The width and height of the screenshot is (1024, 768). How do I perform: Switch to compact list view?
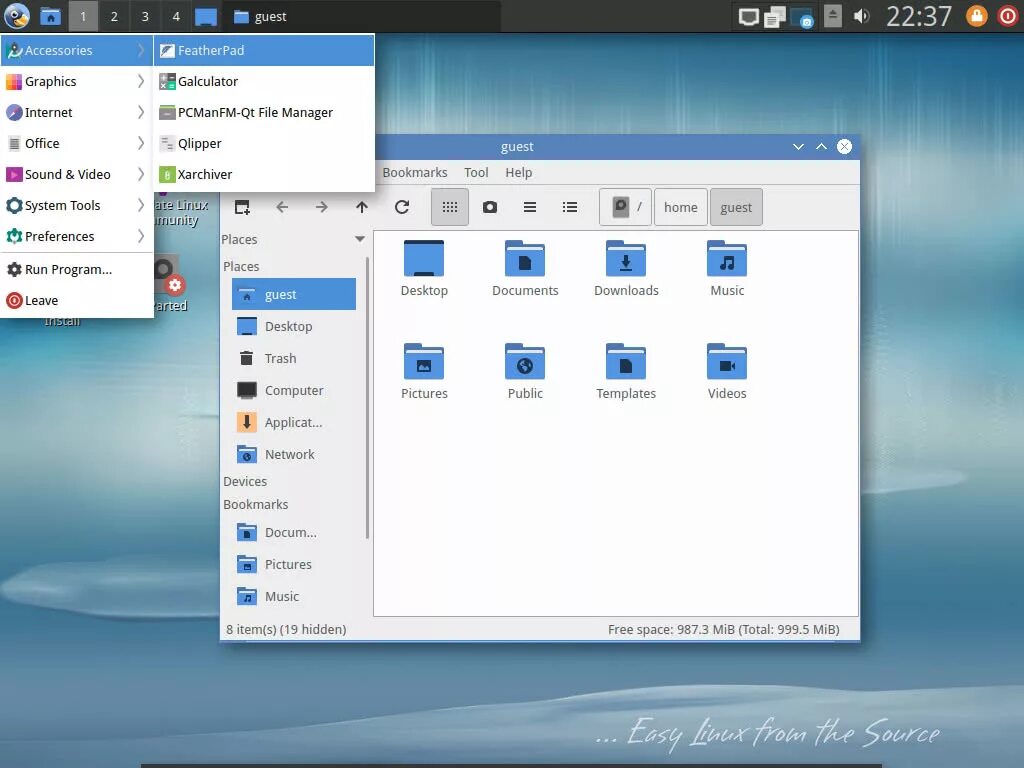click(x=530, y=207)
